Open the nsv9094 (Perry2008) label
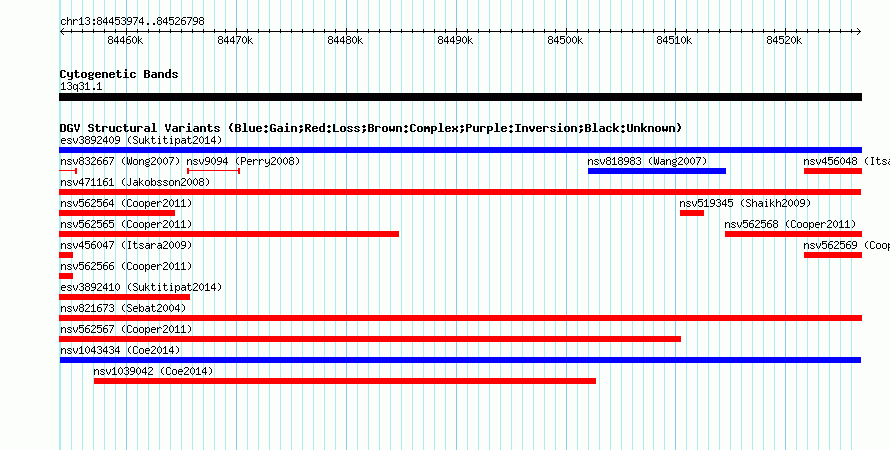Viewport: 890px width, 450px height. click(x=243, y=161)
